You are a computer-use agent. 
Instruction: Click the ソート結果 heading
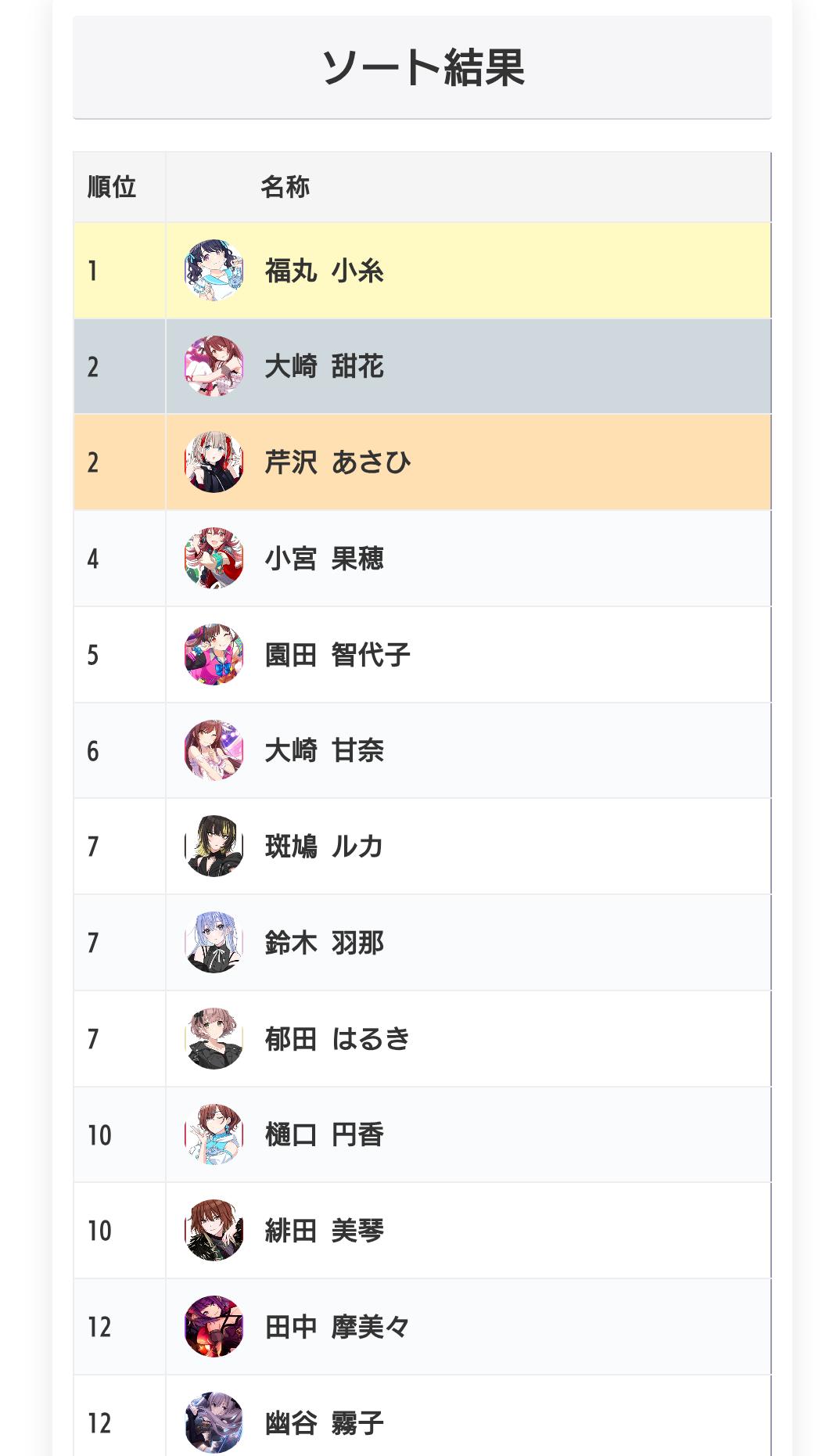tap(422, 67)
